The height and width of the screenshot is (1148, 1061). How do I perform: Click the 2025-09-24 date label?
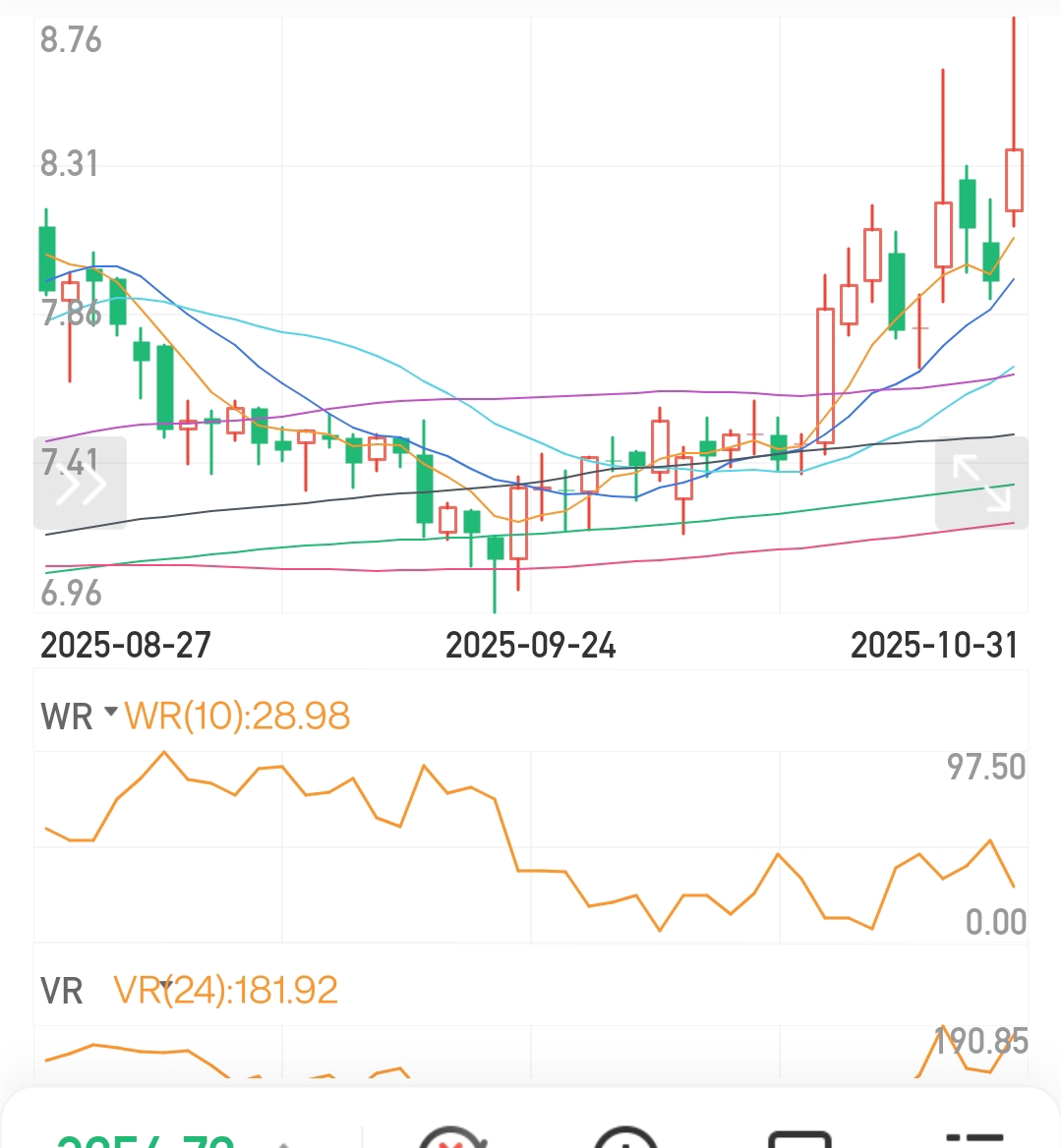click(530, 646)
